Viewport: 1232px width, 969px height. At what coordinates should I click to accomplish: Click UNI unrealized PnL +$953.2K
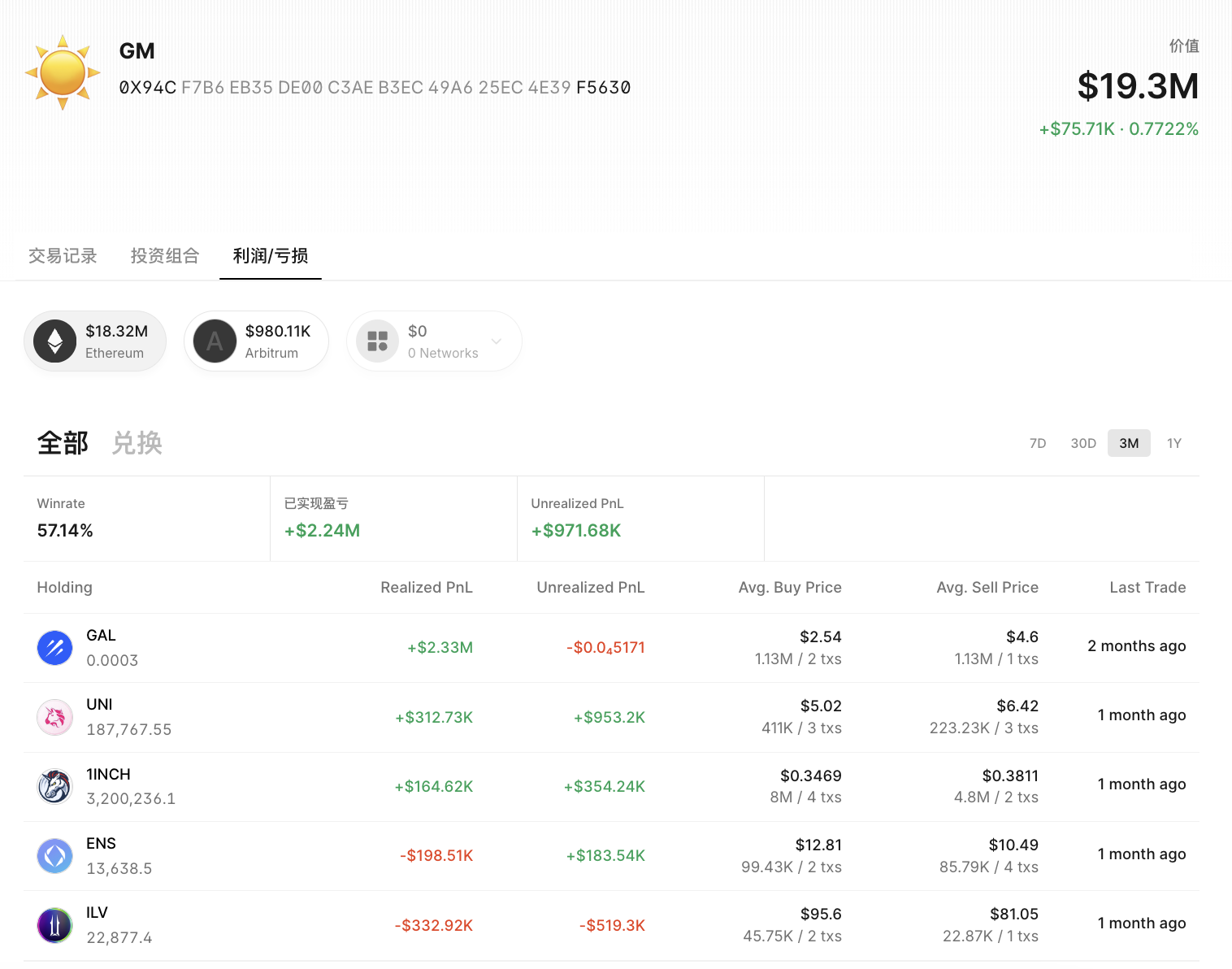(609, 717)
